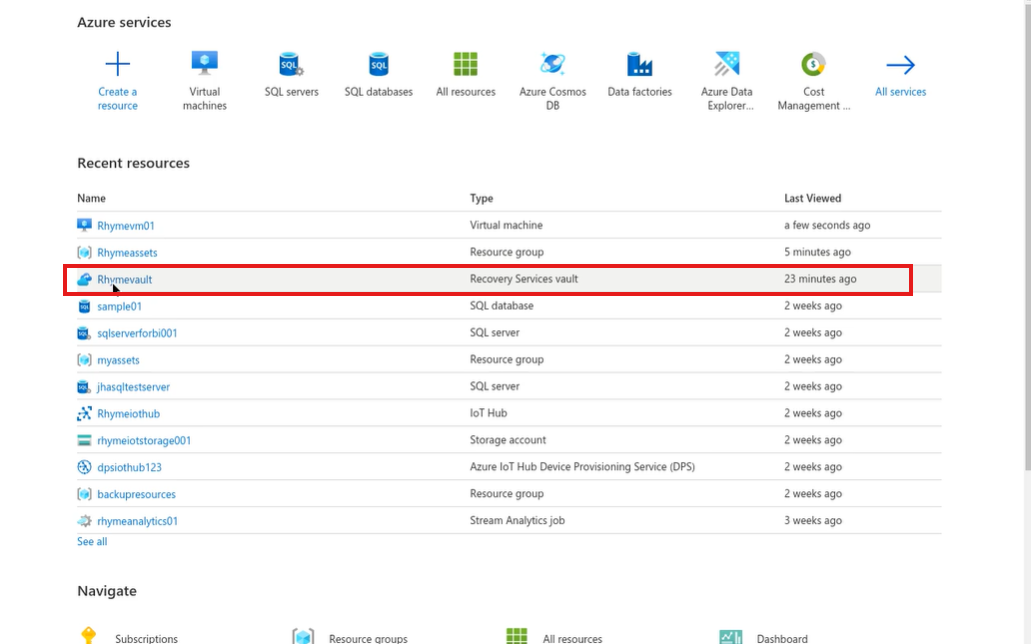Click the 'a few seconds ago' cell
This screenshot has width=1031, height=644.
[827, 225]
